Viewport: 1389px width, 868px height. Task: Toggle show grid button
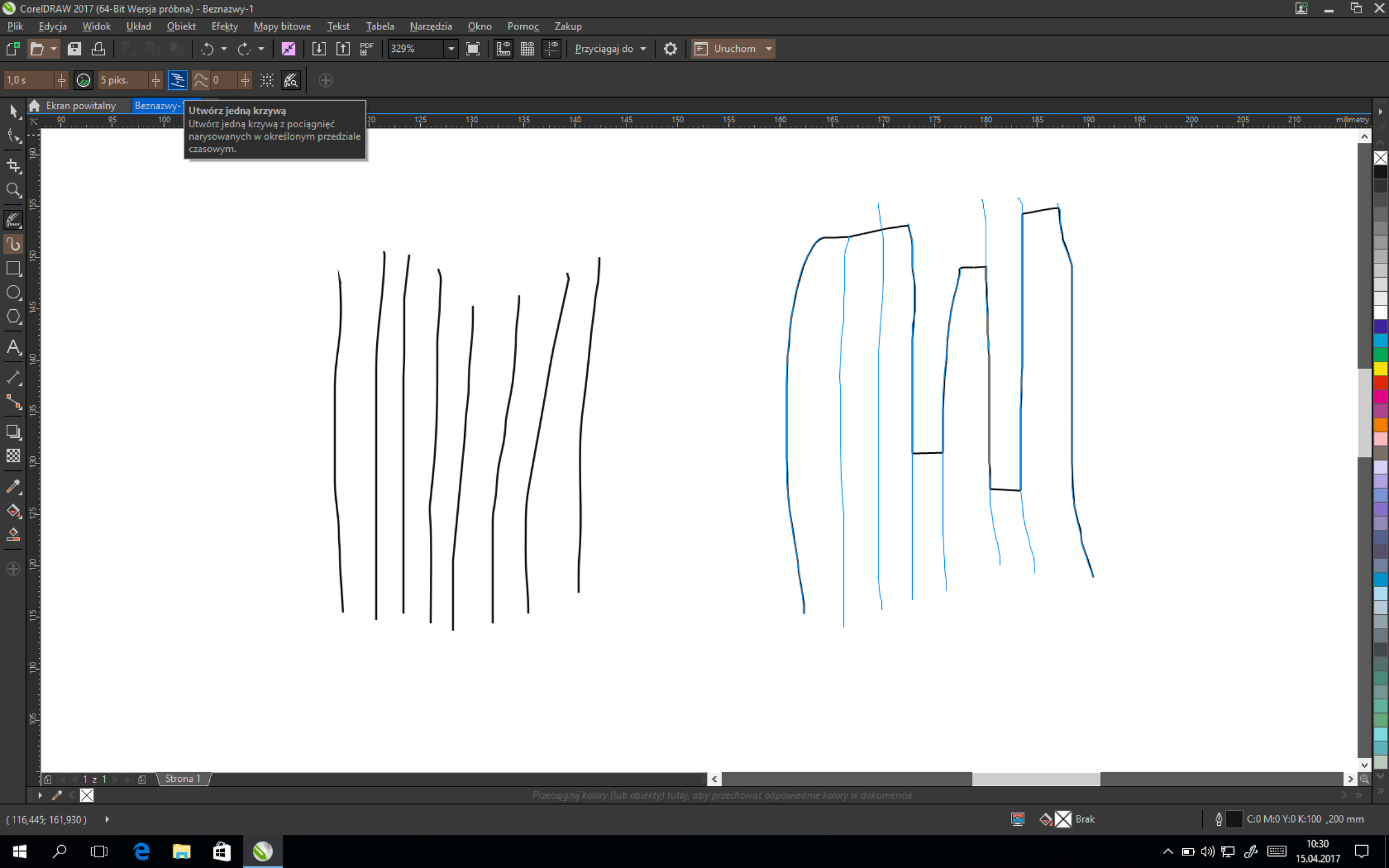(527, 49)
